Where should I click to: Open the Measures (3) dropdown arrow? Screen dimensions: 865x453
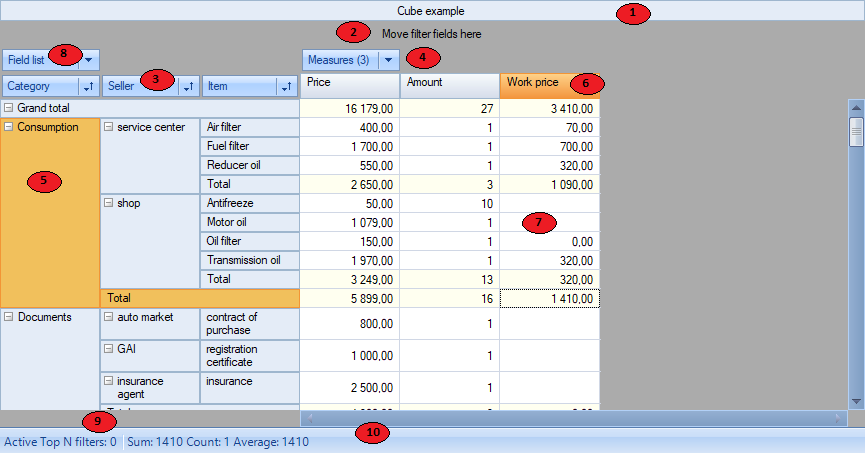tap(389, 60)
